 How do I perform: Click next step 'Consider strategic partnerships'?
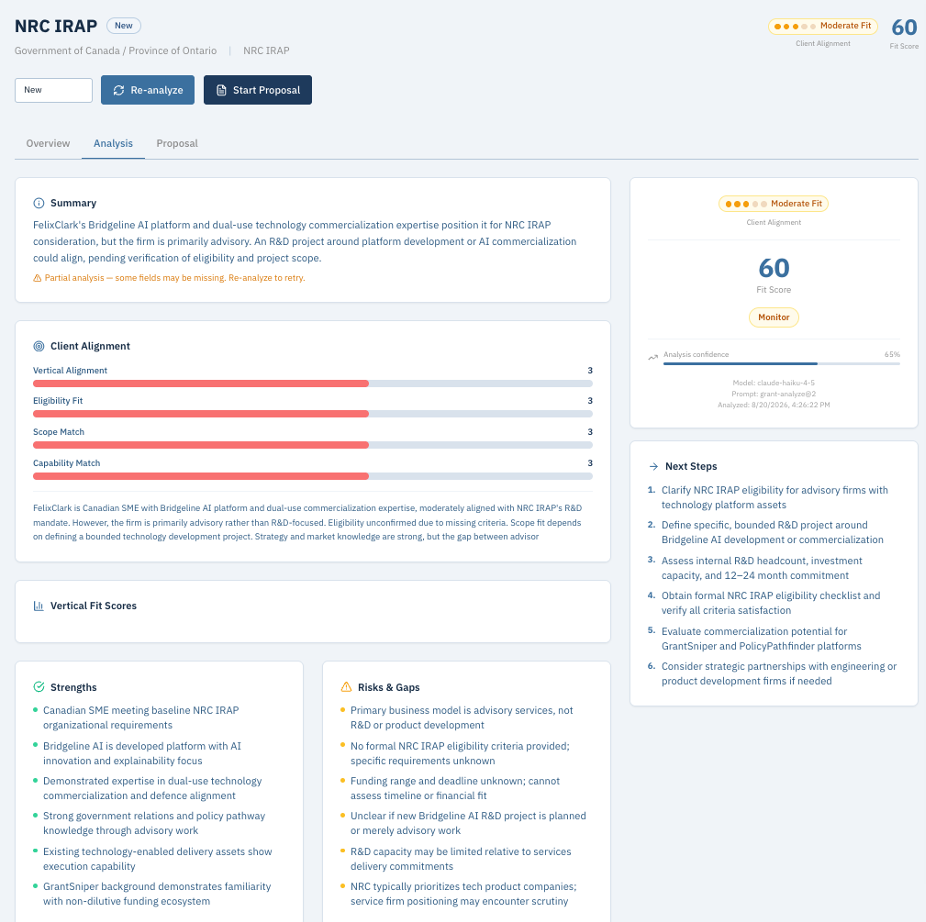pos(779,673)
